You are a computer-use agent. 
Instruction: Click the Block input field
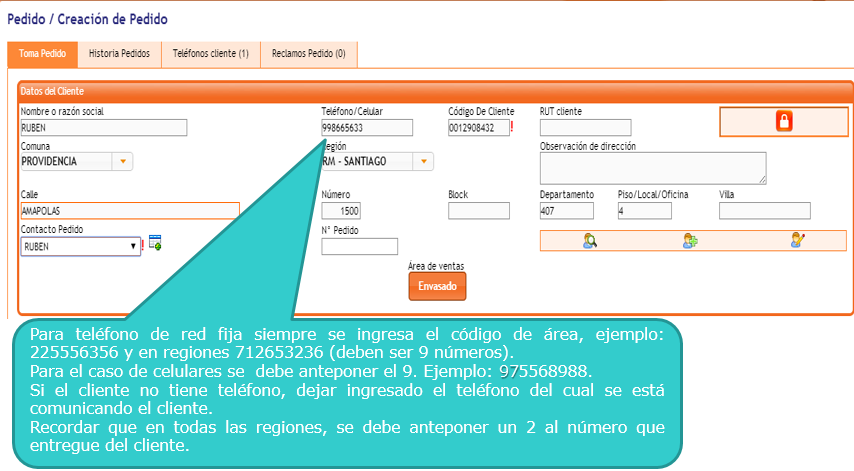coord(479,211)
